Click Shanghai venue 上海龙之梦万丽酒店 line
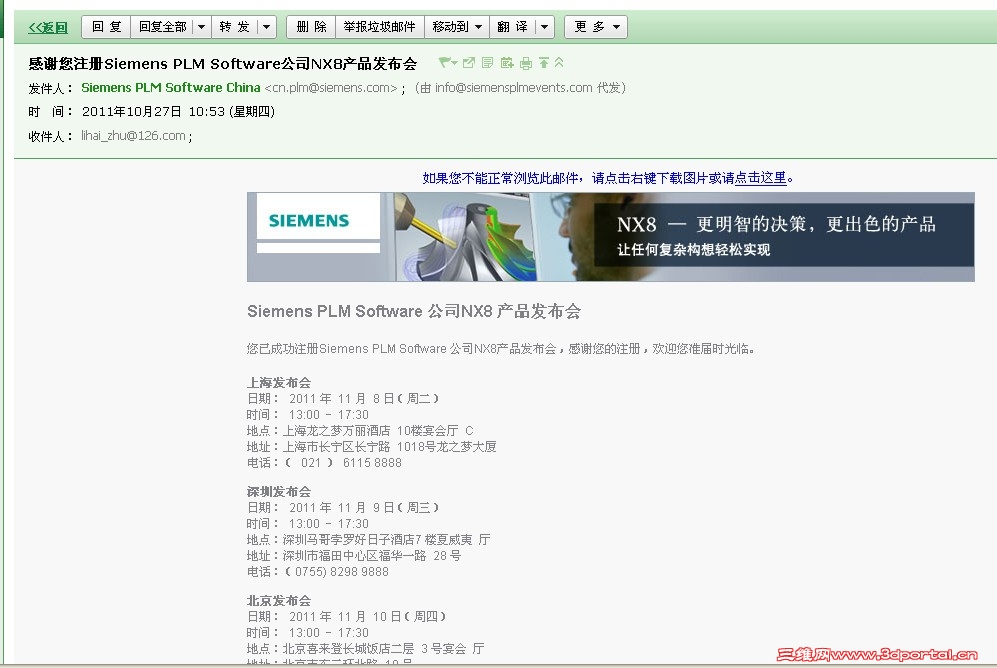Screen dimensions: 997x668 click(x=360, y=431)
